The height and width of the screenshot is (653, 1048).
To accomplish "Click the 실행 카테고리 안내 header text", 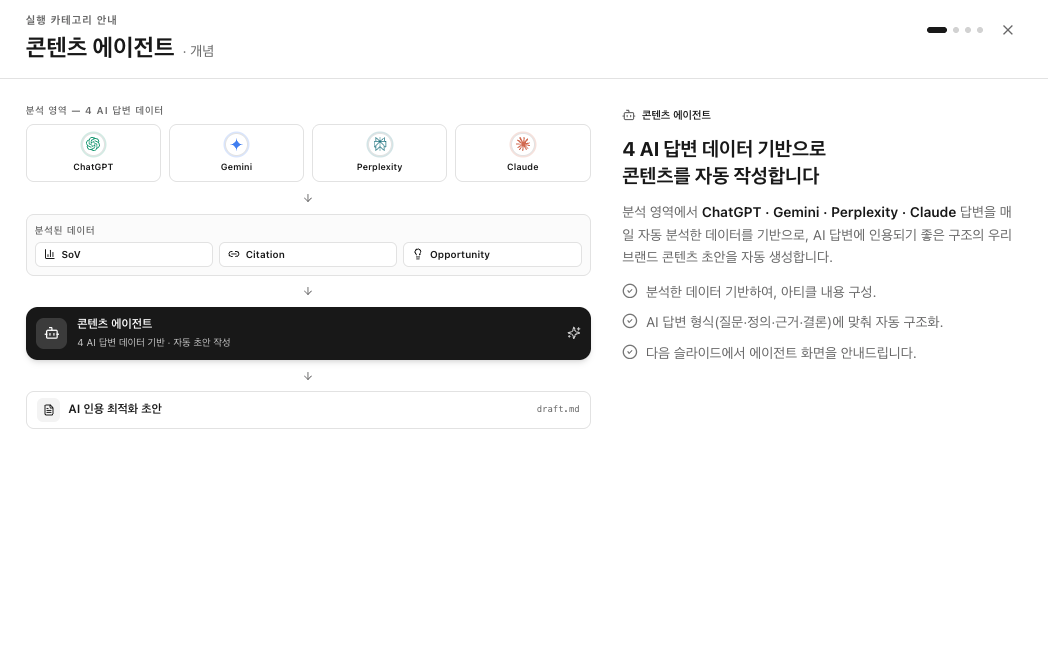I will tap(72, 20).
